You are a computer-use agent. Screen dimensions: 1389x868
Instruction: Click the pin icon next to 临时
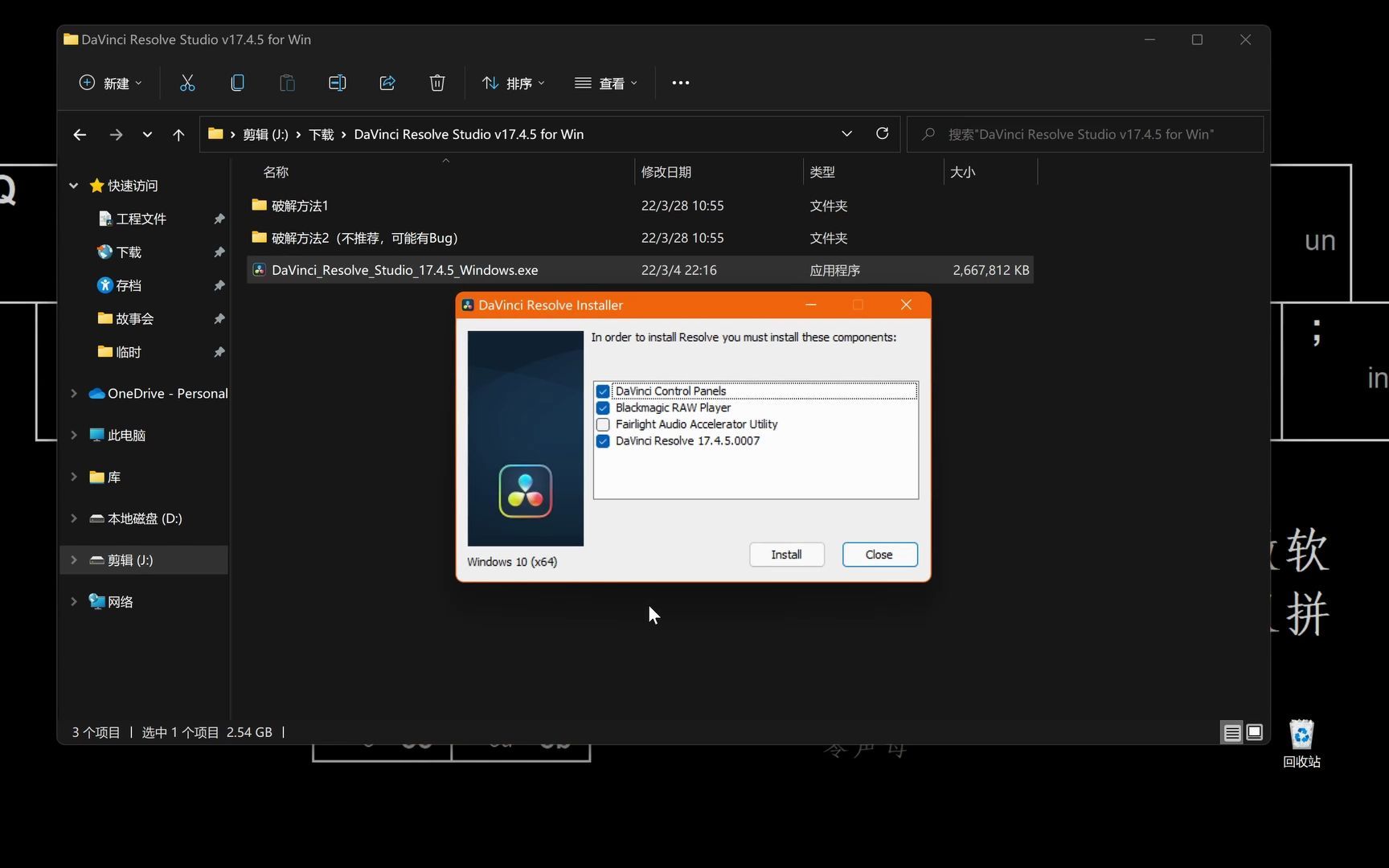point(219,352)
